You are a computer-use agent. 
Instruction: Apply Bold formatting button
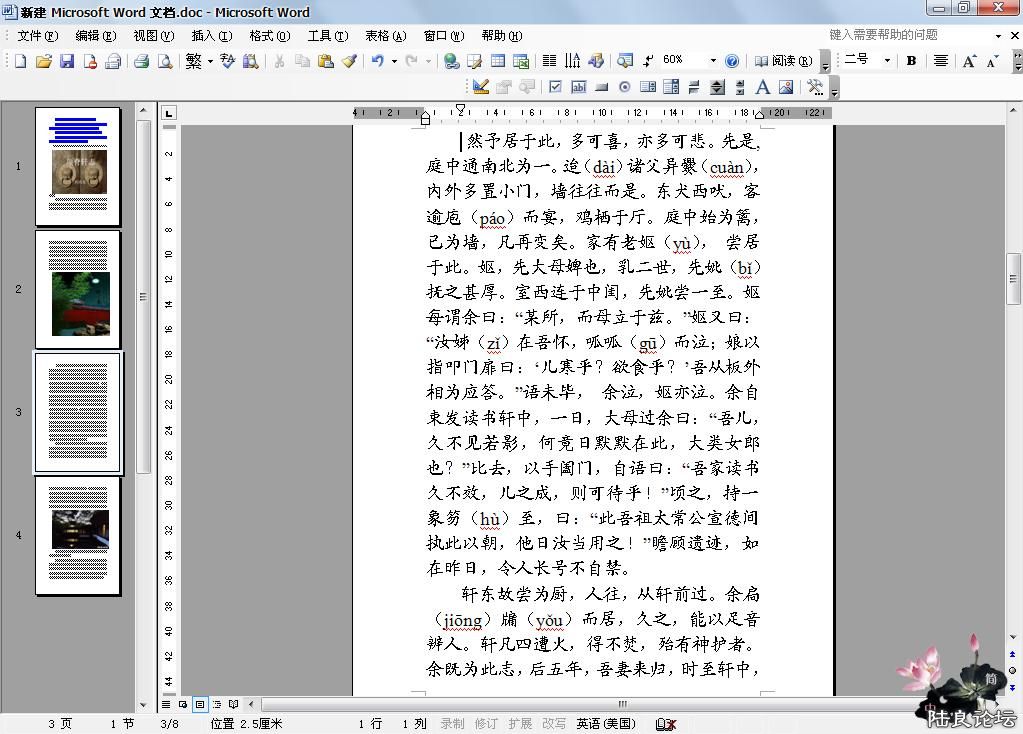pos(911,61)
